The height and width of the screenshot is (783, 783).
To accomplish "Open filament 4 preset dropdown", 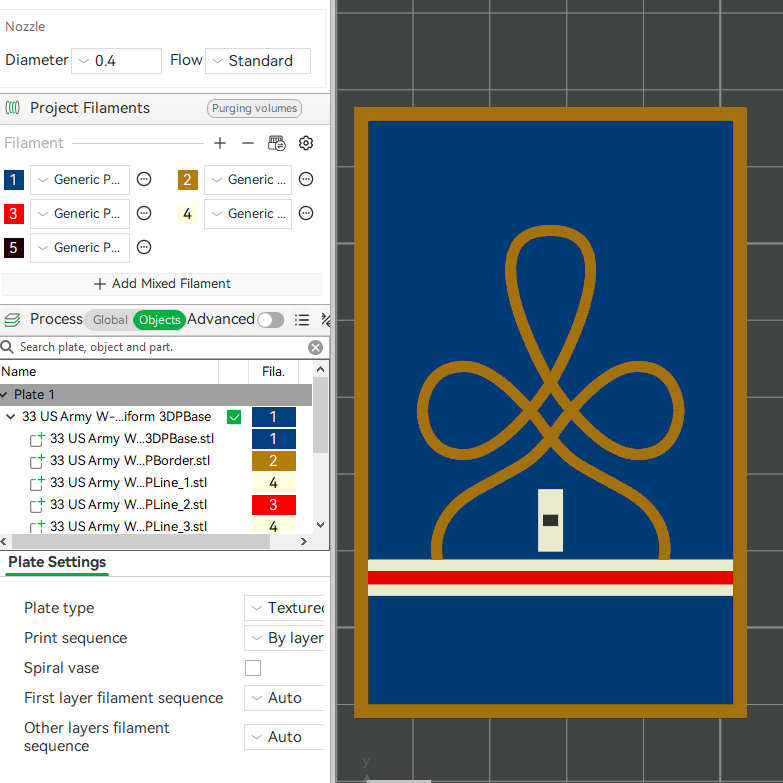I will pos(248,214).
